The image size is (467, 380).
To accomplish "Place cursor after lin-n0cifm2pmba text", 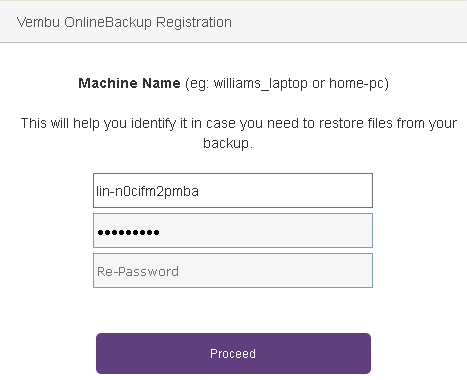I will click(x=199, y=191).
